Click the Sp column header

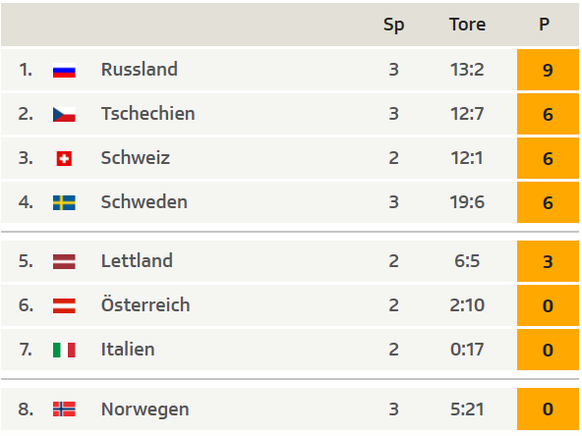pos(394,25)
